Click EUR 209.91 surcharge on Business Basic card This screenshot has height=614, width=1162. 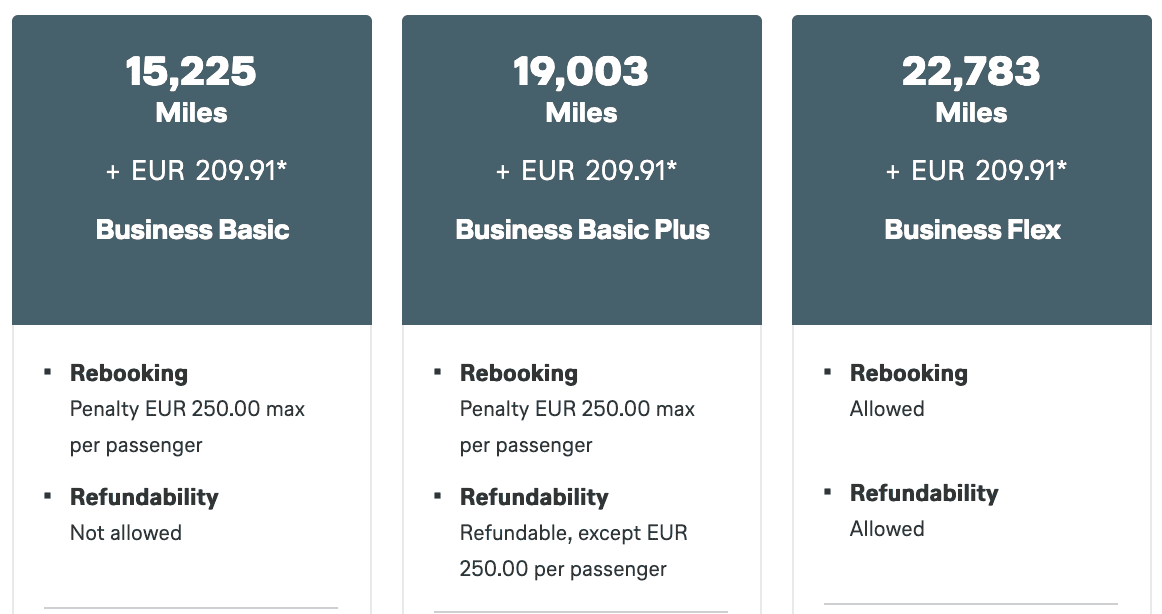pos(197,171)
